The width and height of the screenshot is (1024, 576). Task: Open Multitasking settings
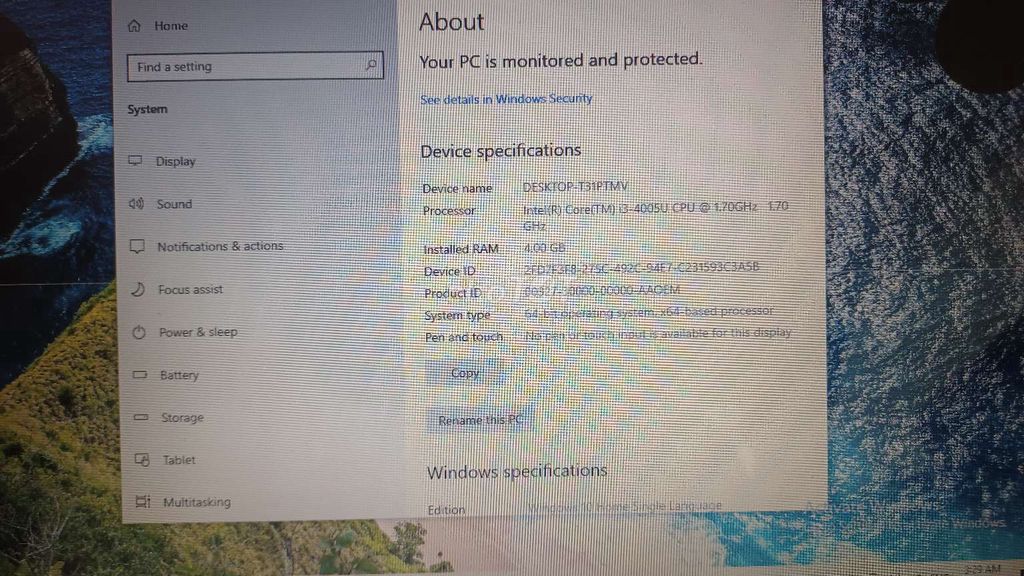[197, 502]
